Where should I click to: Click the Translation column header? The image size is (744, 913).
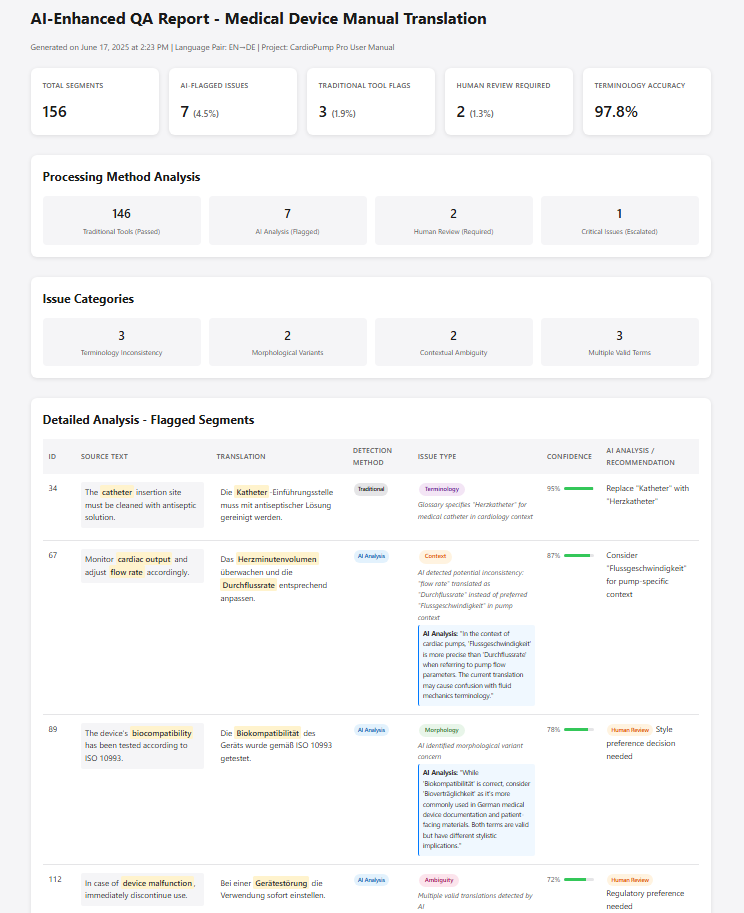click(x=241, y=456)
